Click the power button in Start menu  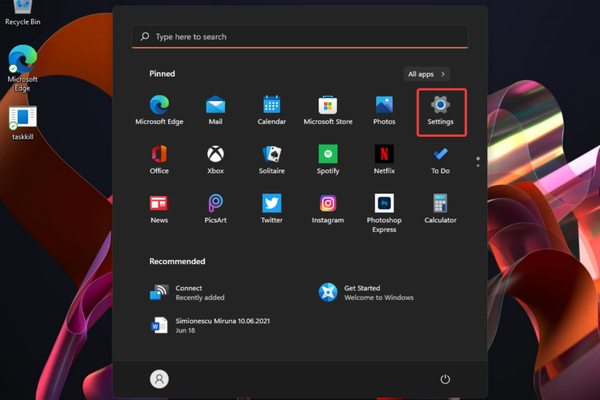[445, 379]
